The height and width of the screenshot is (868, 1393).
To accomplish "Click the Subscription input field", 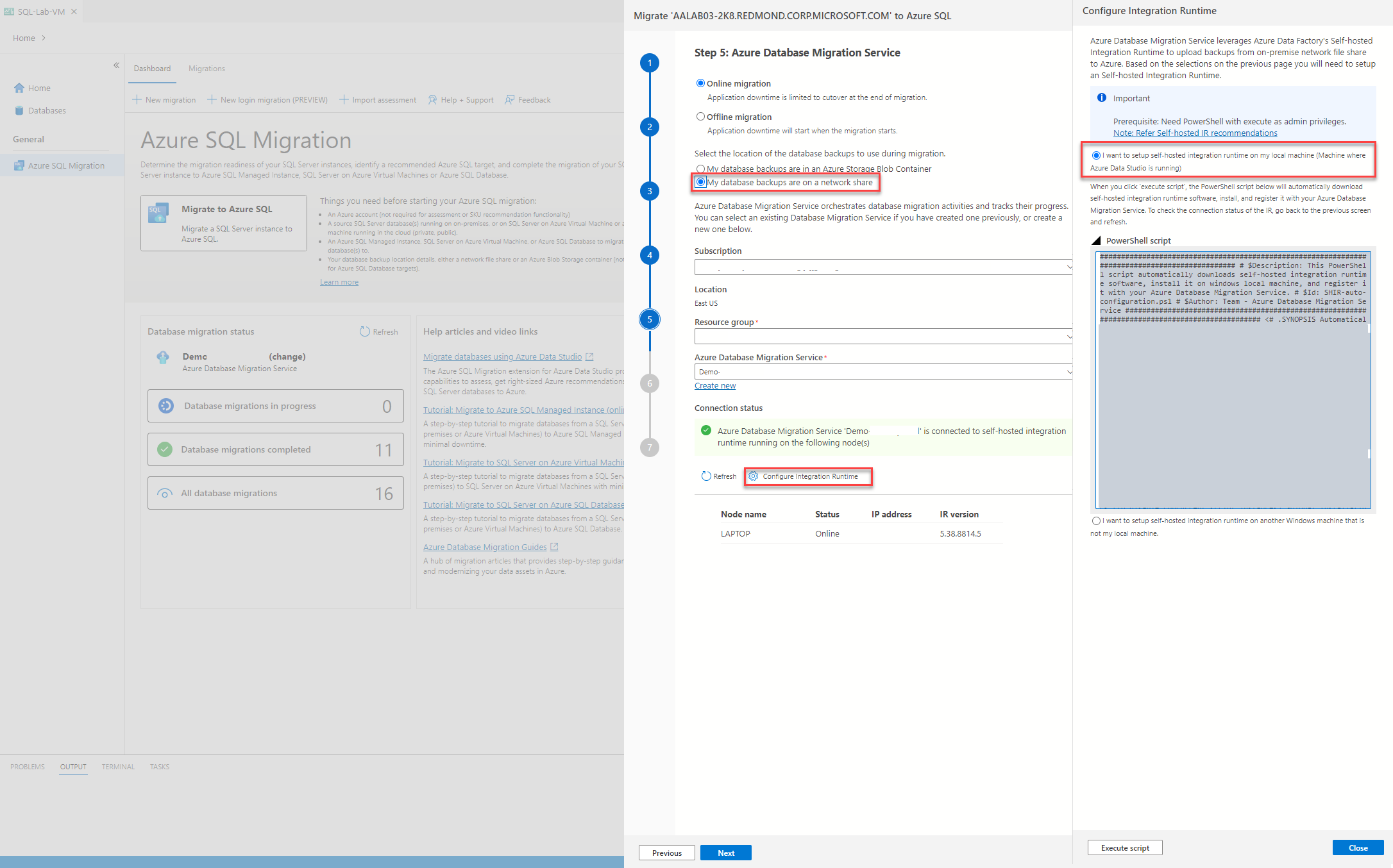I will point(882,267).
